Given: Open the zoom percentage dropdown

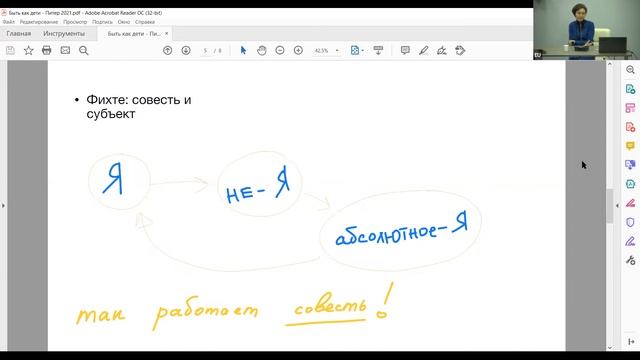Looking at the screenshot, I should click(337, 51).
